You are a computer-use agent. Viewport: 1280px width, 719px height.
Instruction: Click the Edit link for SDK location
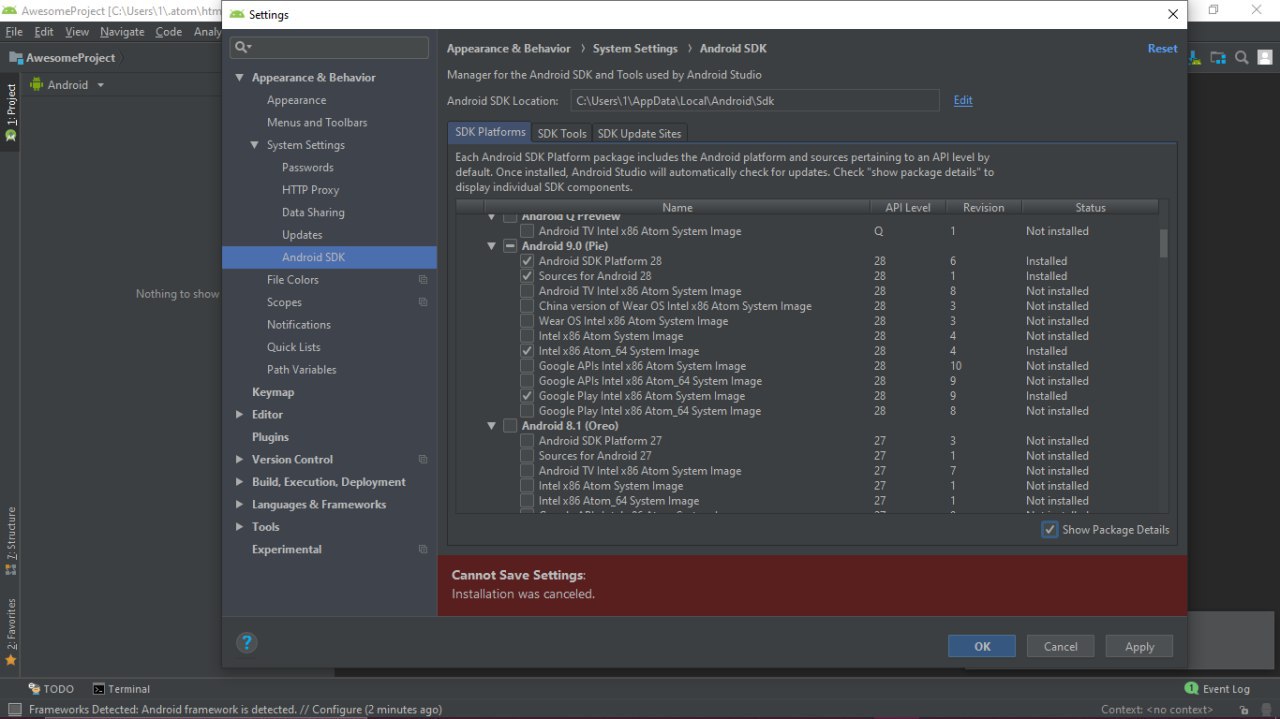pos(963,100)
